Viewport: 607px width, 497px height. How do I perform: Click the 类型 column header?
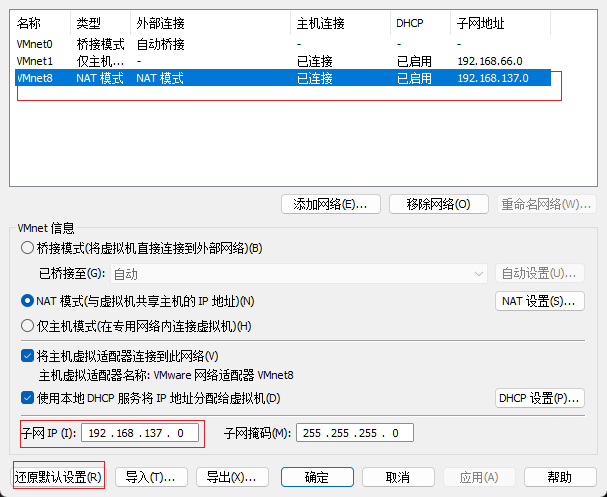click(100, 24)
